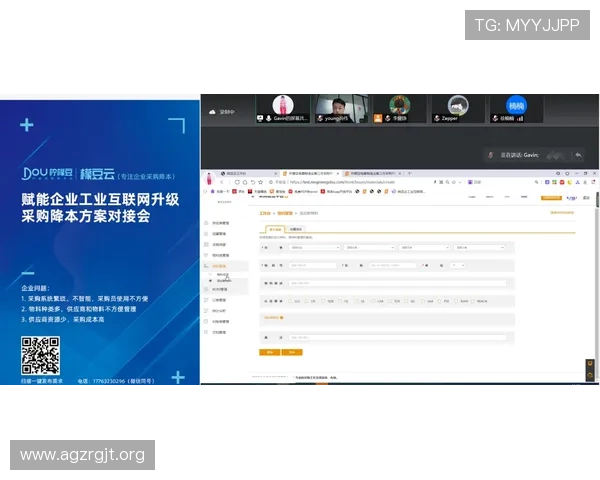The image size is (600, 480).
Task: Click the muted mic icon on Zepper's tile
Action: click(x=437, y=119)
